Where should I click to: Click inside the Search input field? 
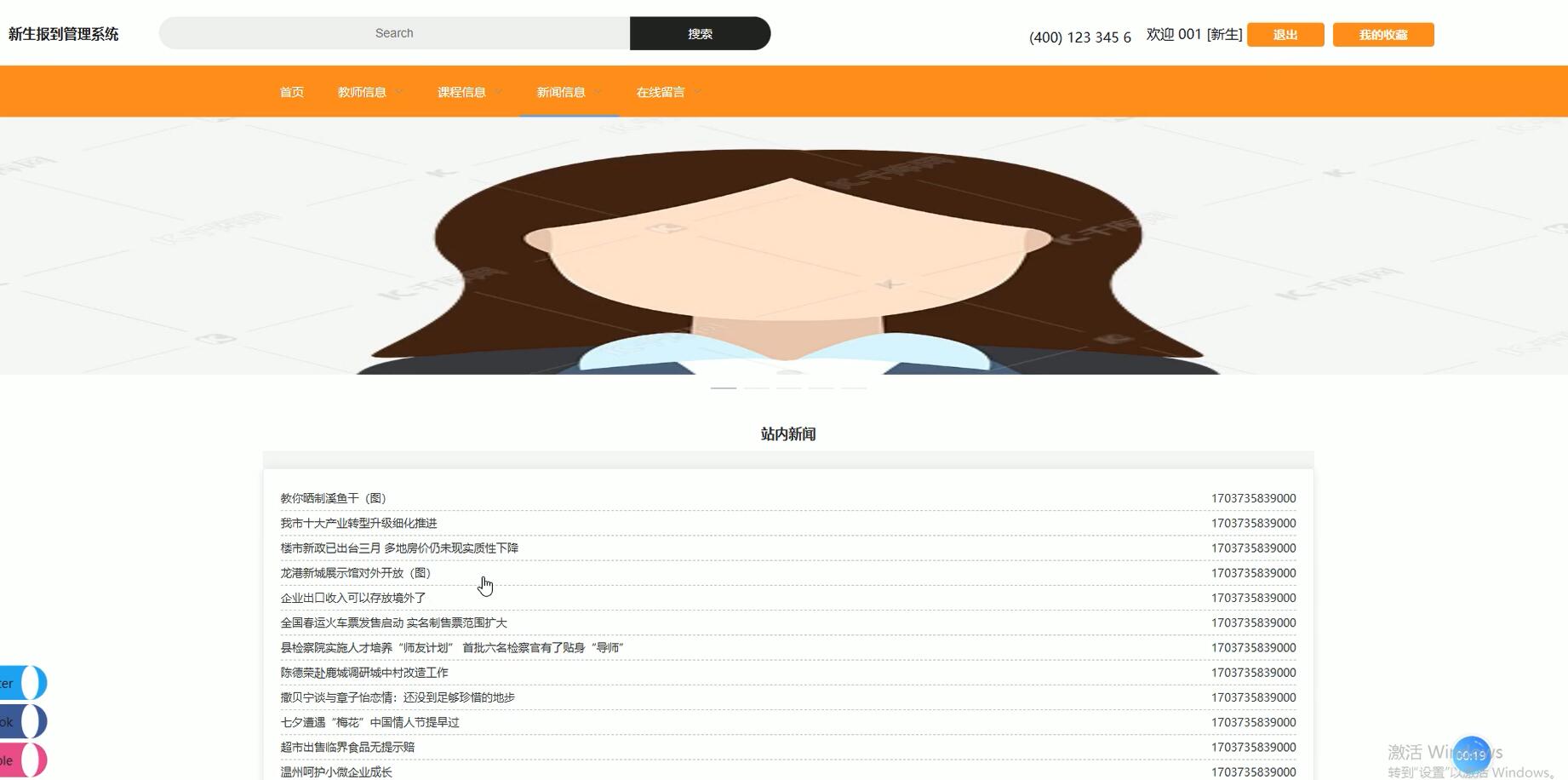[x=393, y=32]
